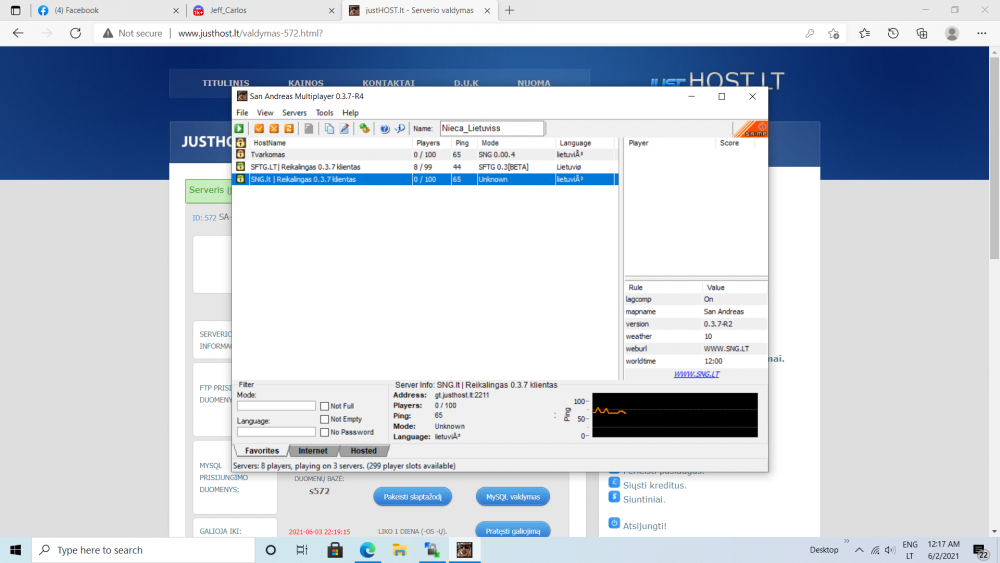Click the Copy Server Info icon
1000x563 pixels.
329,128
